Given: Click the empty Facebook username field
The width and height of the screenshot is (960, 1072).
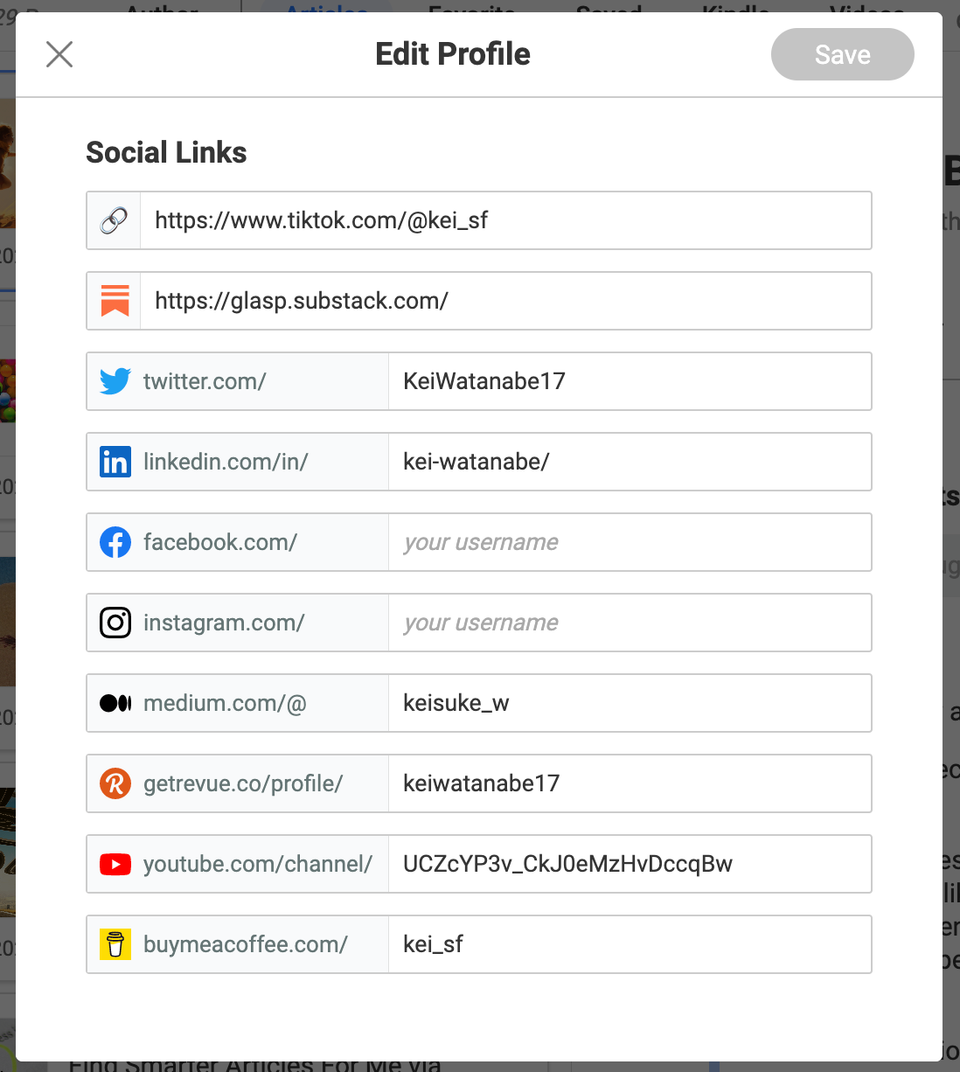Looking at the screenshot, I should (x=630, y=542).
